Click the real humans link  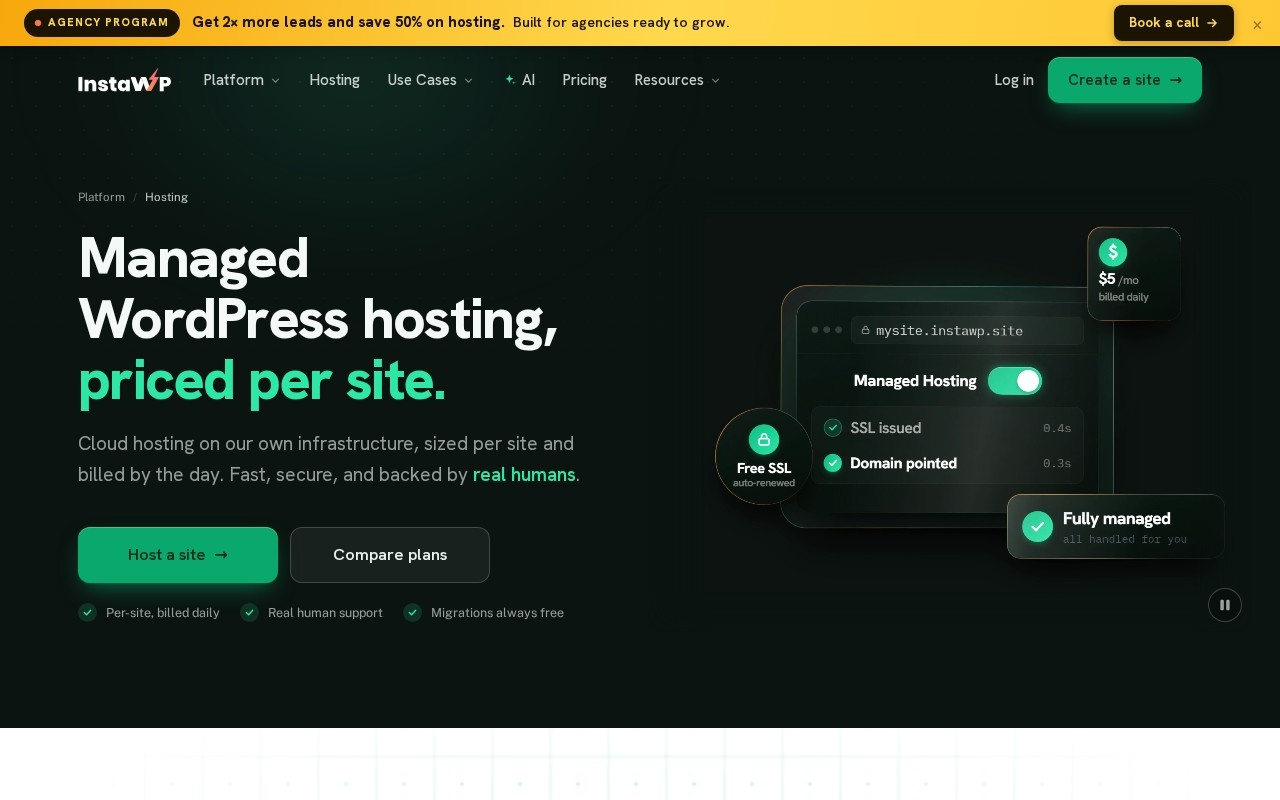coord(524,475)
